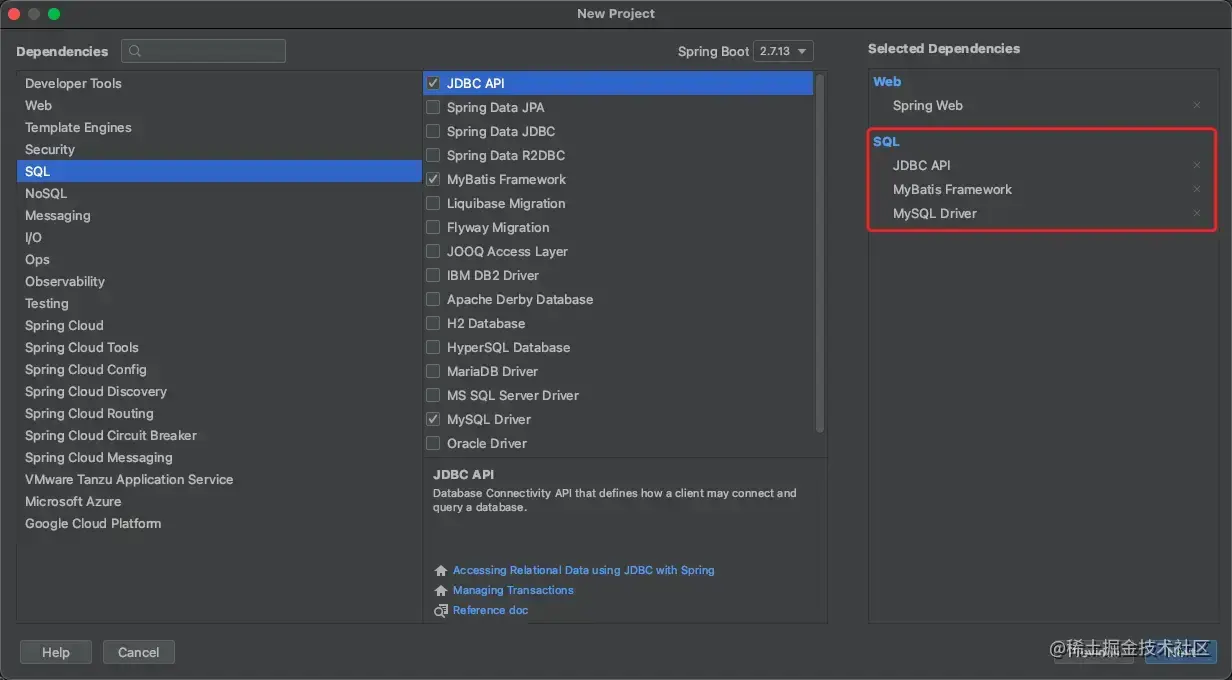Image resolution: width=1232 pixels, height=680 pixels.
Task: Remove MySQL Driver using its x icon
Action: coord(1197,213)
